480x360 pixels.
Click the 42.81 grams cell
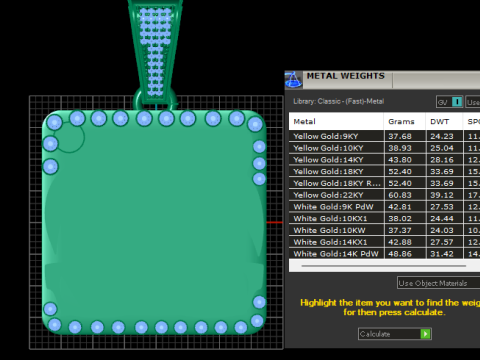pos(405,207)
